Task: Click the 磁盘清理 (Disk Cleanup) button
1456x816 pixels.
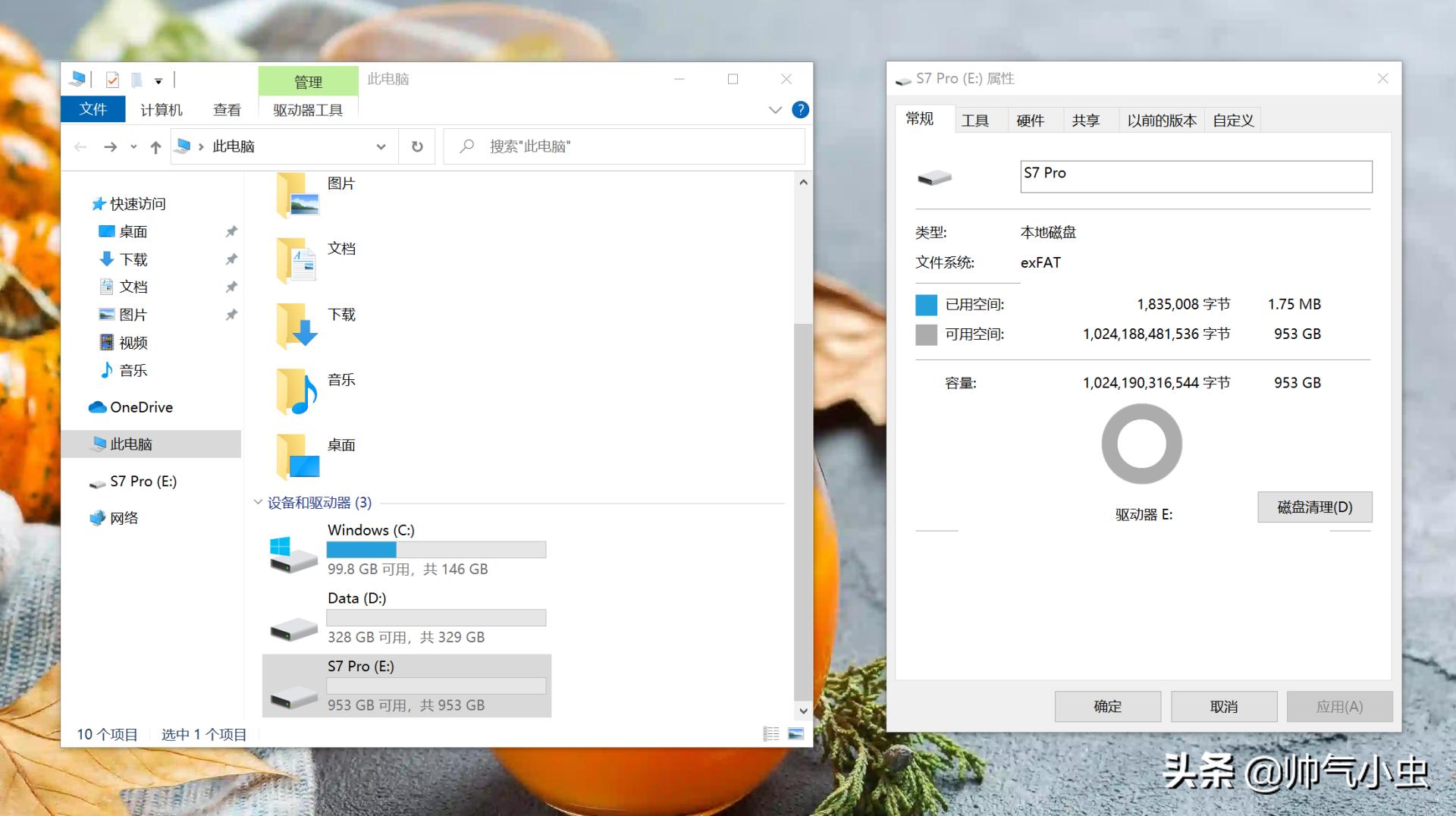Action: [x=1314, y=507]
